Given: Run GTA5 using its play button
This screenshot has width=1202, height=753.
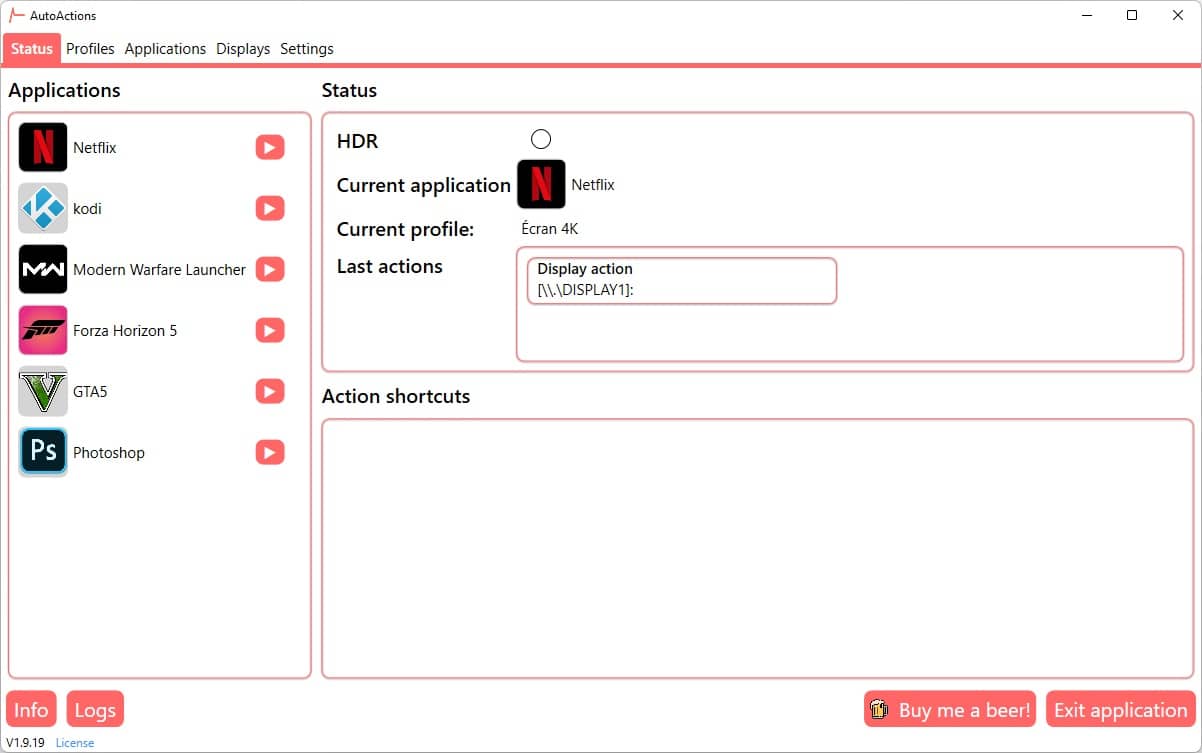Looking at the screenshot, I should pyautogui.click(x=270, y=391).
